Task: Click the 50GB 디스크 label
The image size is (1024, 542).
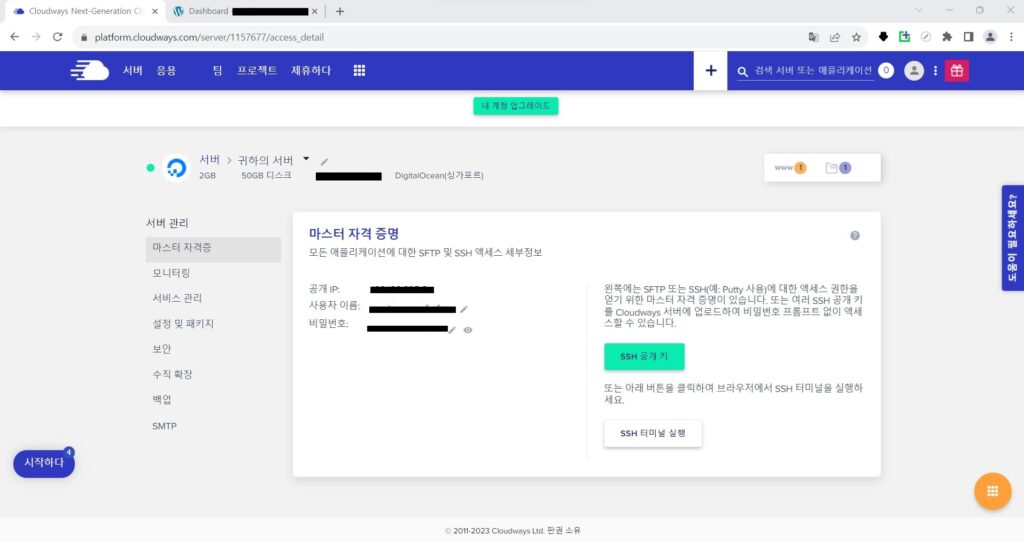Action: click(266, 176)
